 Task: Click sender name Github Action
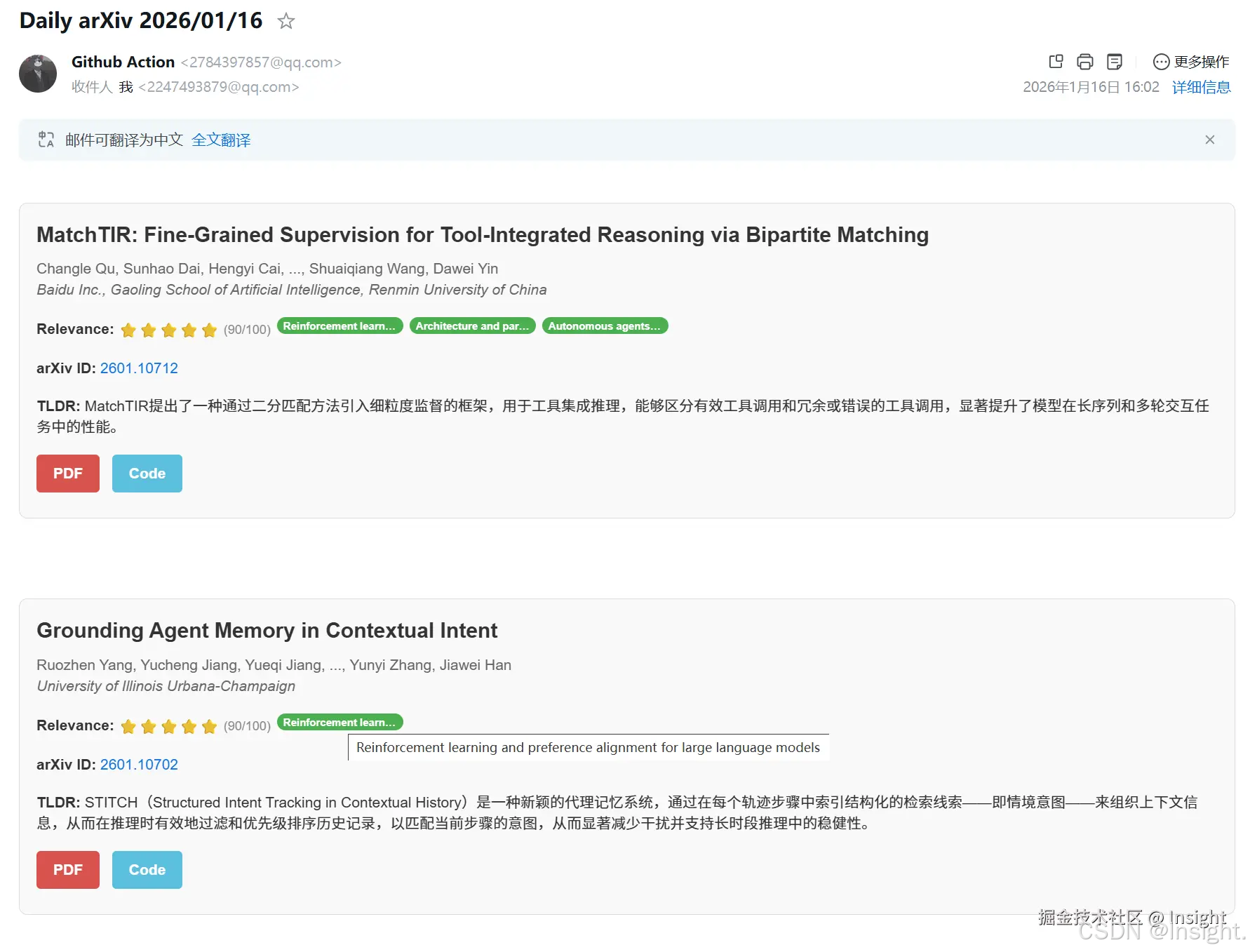(123, 62)
